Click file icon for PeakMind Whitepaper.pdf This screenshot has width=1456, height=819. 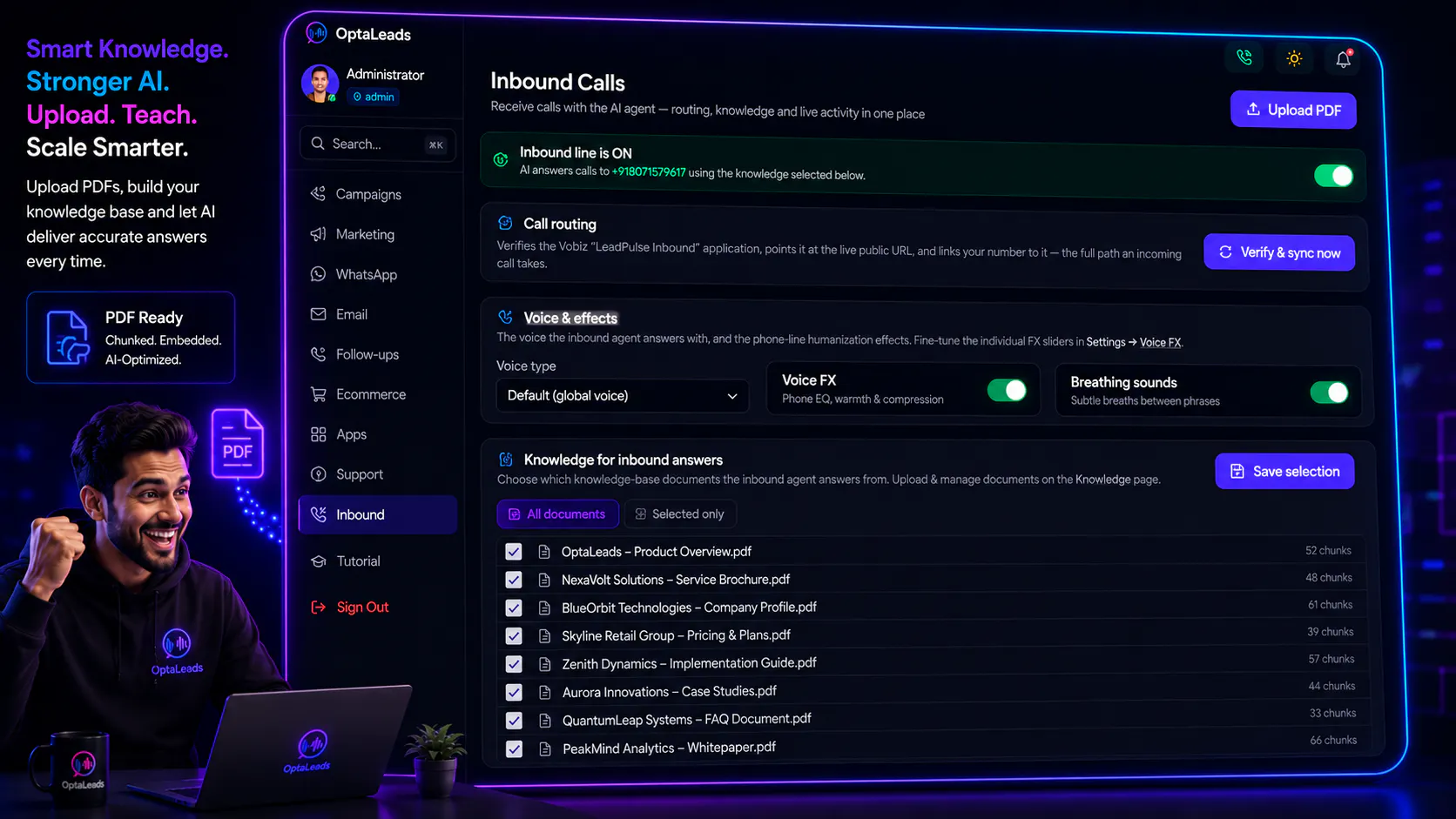(x=545, y=749)
